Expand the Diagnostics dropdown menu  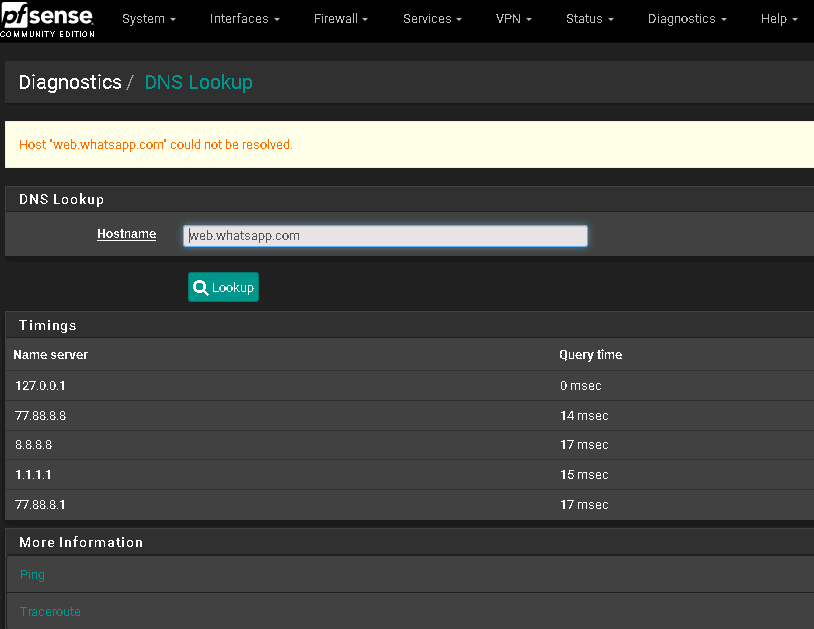[x=687, y=19]
